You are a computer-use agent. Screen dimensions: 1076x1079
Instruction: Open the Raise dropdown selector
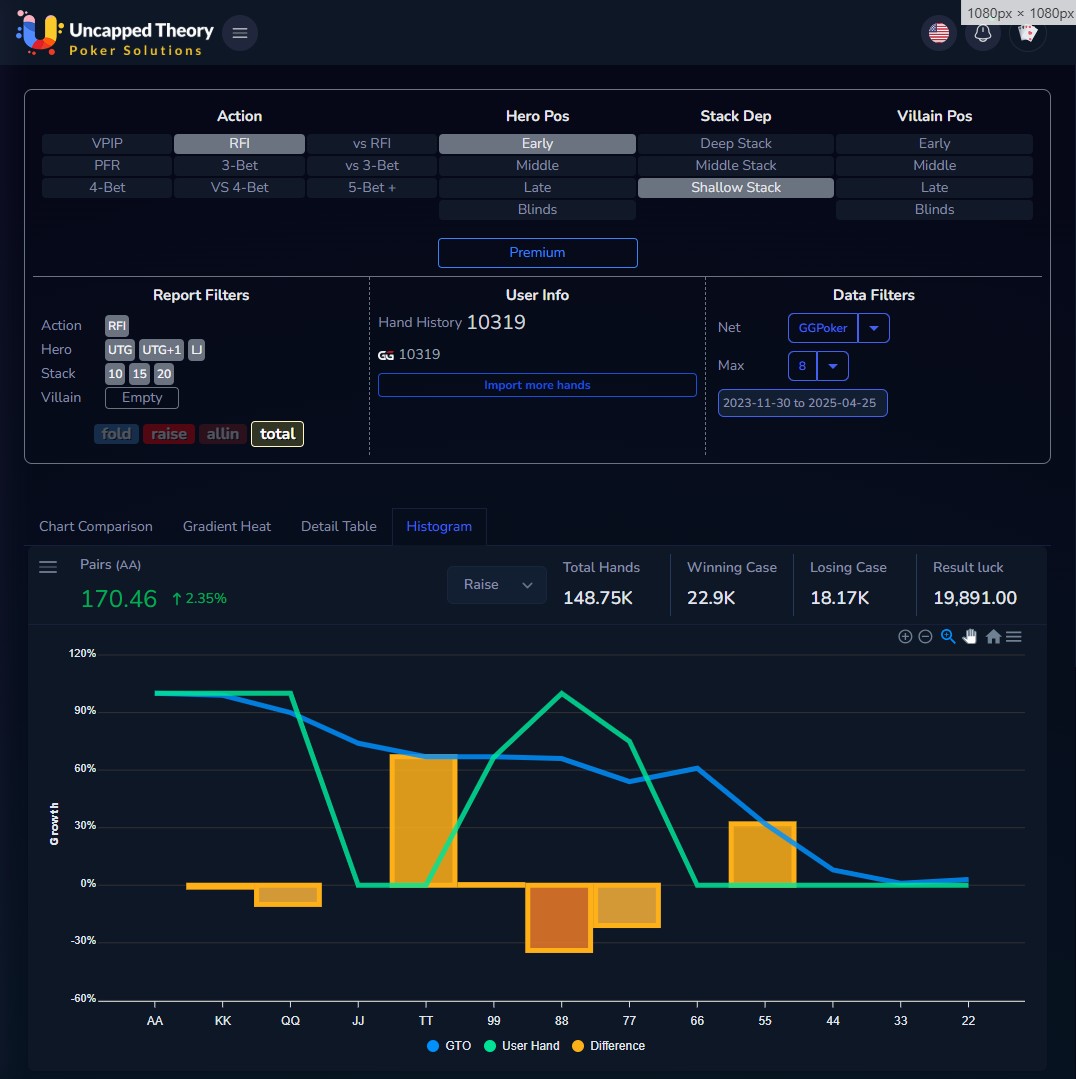click(496, 585)
